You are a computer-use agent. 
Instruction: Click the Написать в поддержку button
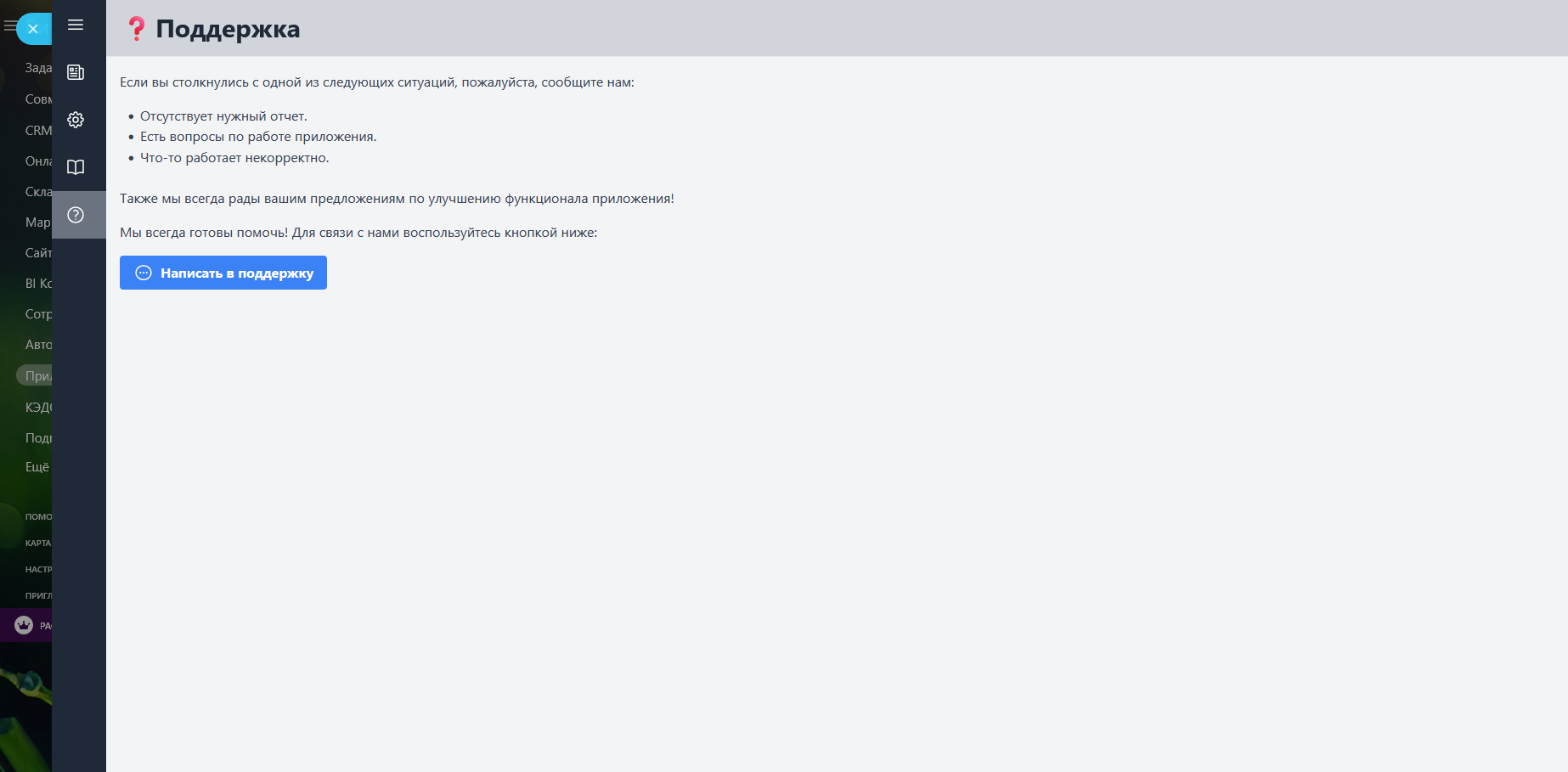[223, 273]
